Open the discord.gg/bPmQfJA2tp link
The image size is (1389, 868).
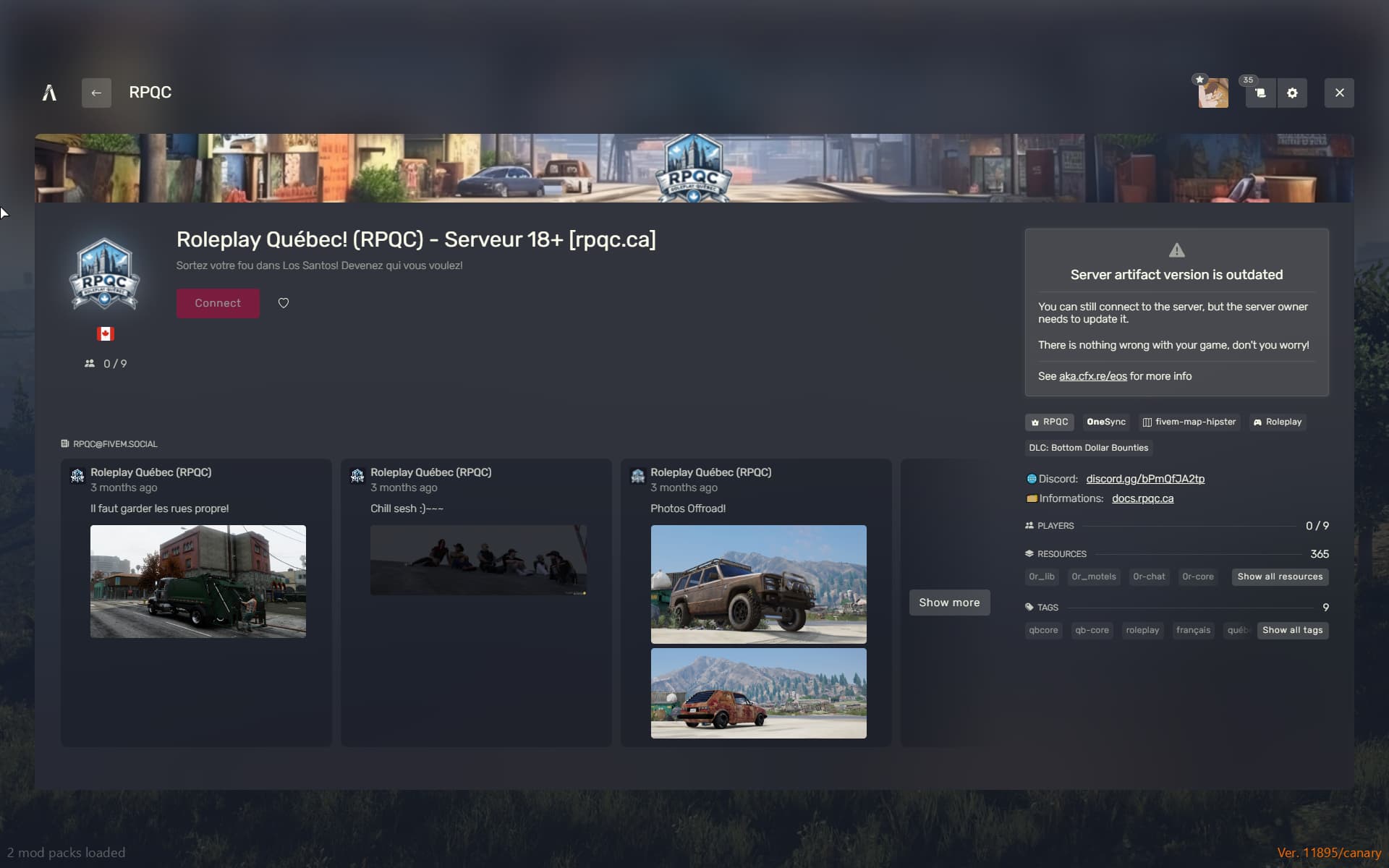1145,478
